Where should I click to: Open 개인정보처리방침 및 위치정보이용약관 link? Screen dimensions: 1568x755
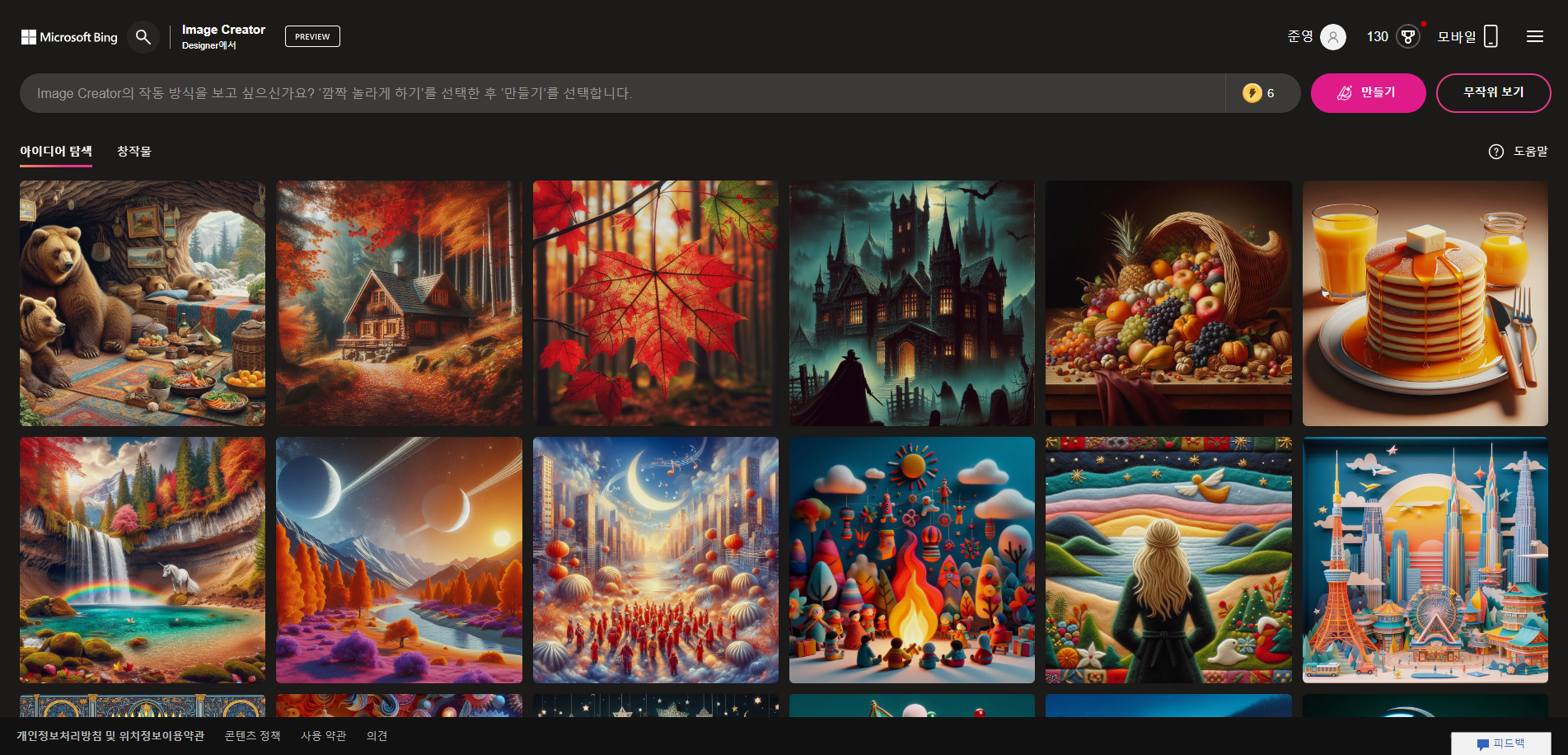[110, 736]
